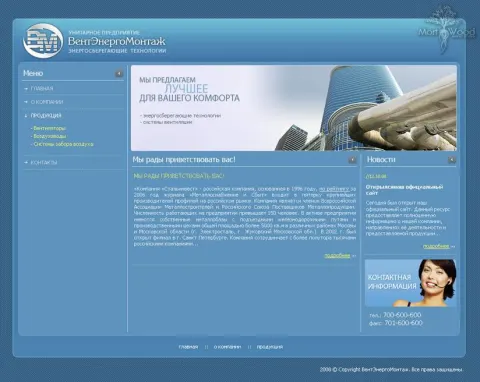Click the arrow icon beside КОНТАКТЫ

(x=26, y=163)
